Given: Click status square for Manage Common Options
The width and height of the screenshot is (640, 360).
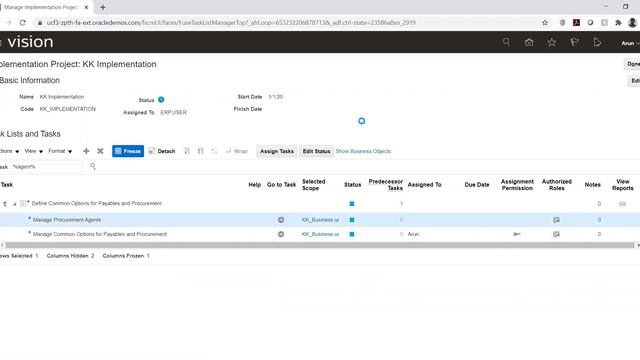Looking at the screenshot, I should coord(352,234).
